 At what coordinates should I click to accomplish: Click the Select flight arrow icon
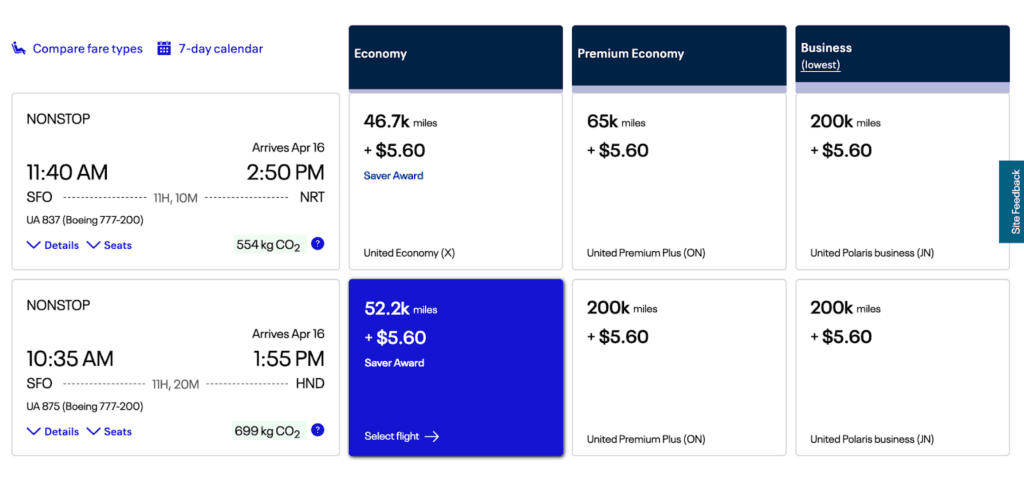point(432,436)
